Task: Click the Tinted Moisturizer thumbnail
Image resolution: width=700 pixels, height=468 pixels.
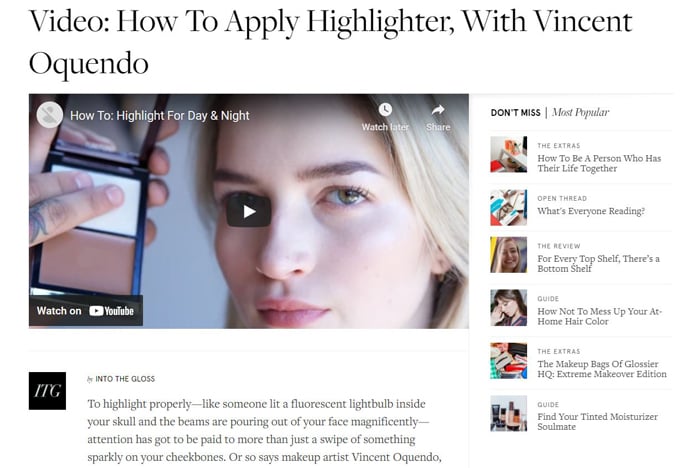Action: [x=508, y=414]
